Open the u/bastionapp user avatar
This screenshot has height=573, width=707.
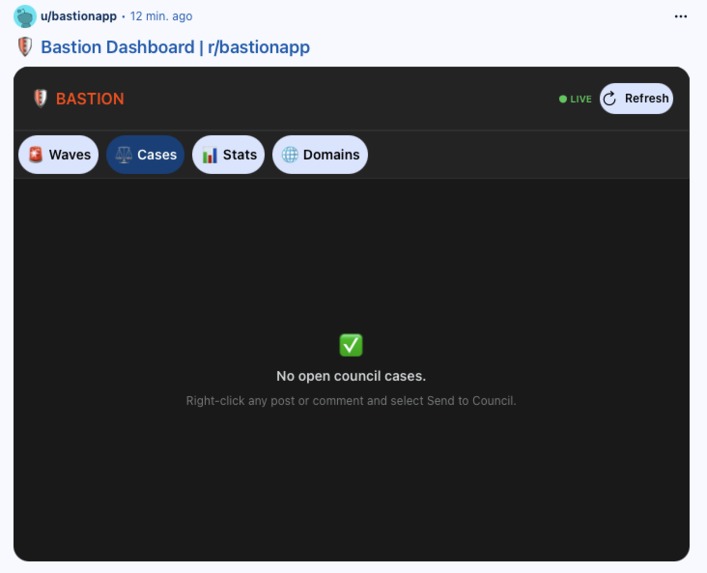(x=25, y=16)
